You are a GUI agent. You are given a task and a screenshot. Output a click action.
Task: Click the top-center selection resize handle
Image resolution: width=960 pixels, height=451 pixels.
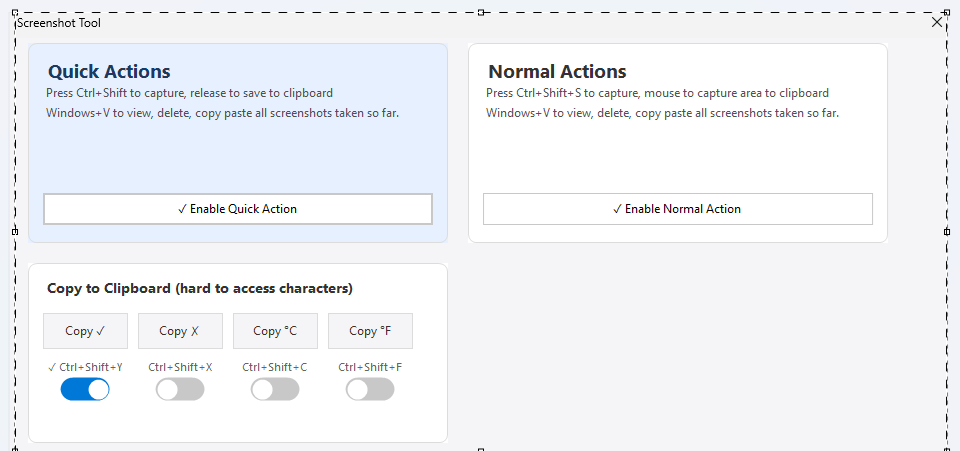(x=481, y=13)
